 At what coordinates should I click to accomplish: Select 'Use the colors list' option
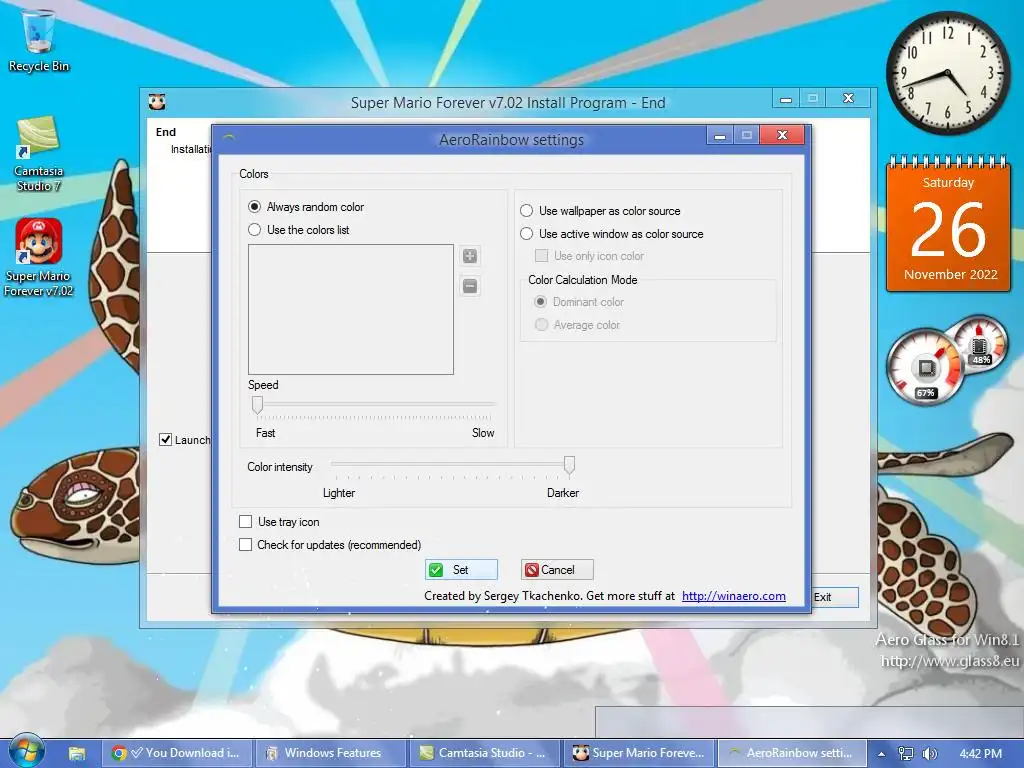click(298, 229)
